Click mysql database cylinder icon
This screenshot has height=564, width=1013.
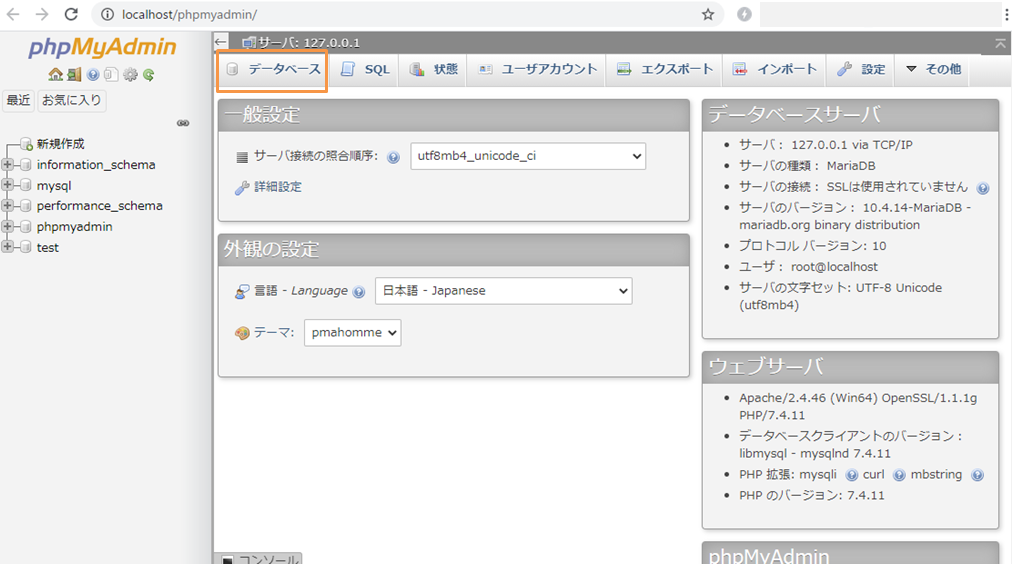[26, 185]
